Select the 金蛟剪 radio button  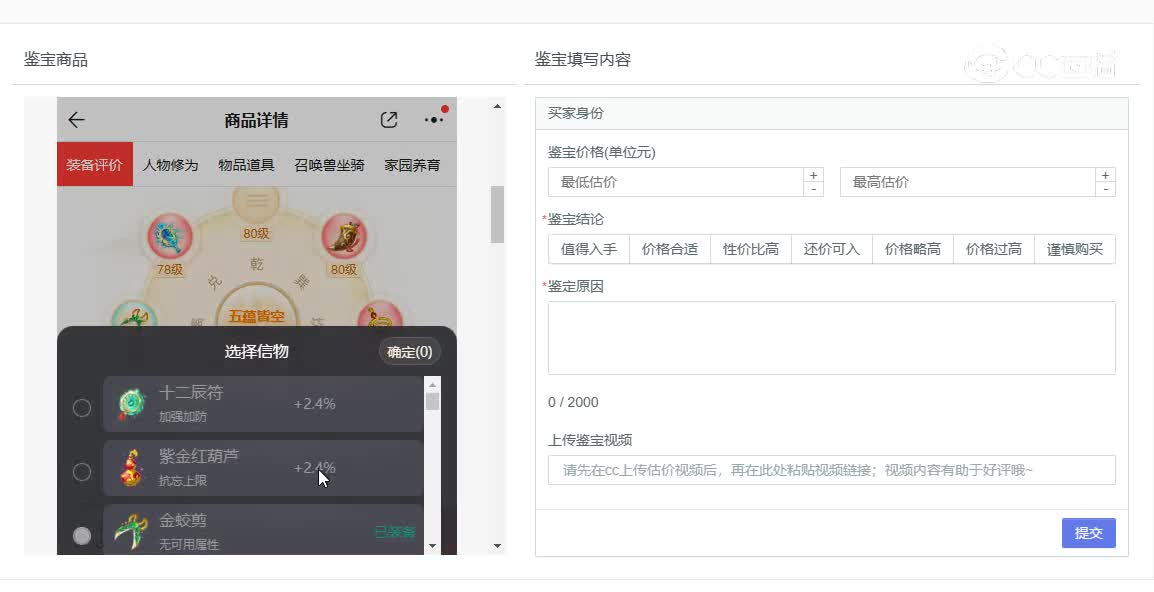82,535
